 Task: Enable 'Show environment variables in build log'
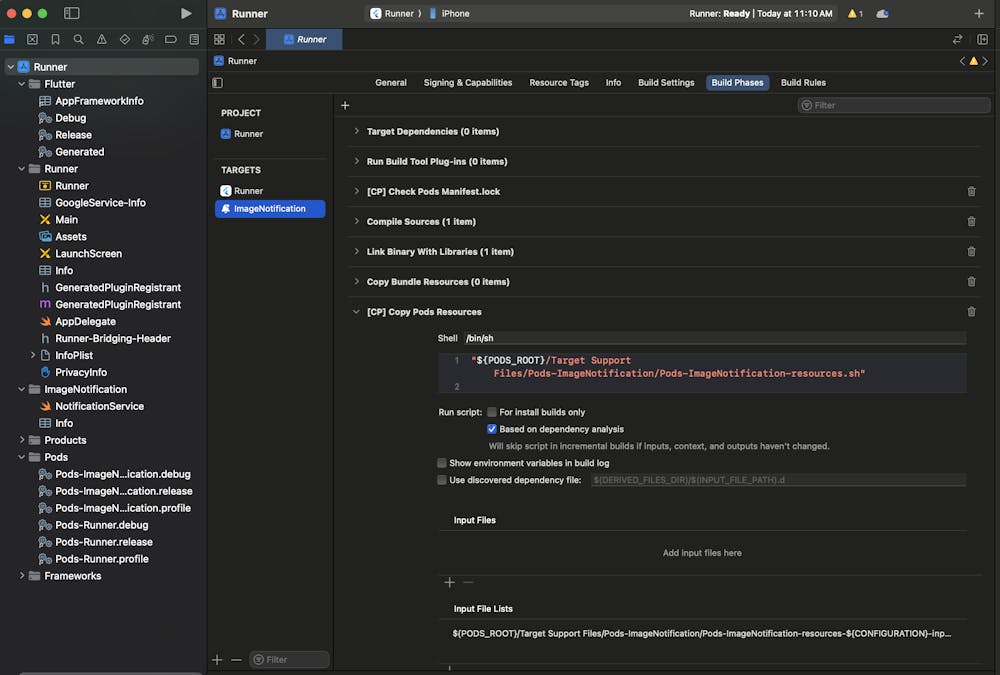click(442, 463)
